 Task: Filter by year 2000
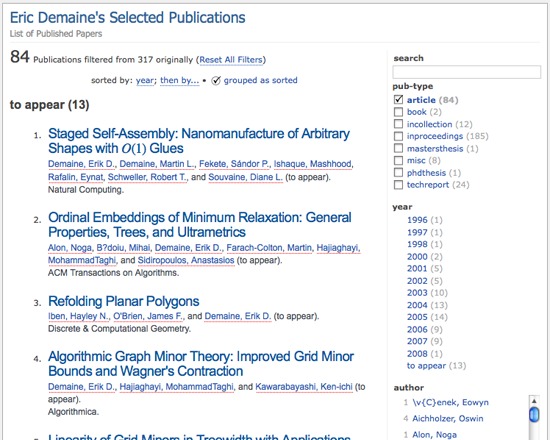tap(417, 256)
